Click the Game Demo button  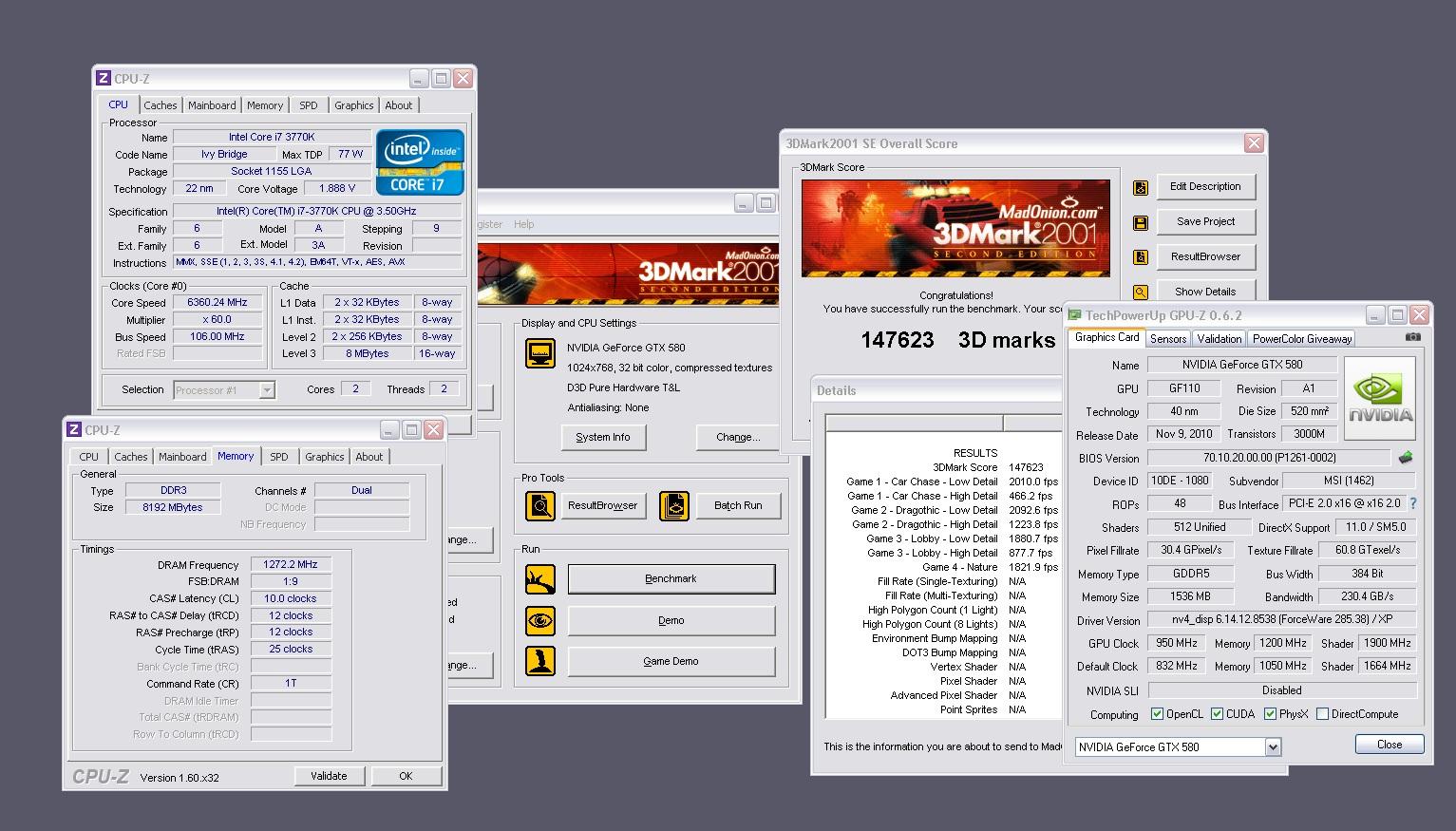[x=671, y=661]
